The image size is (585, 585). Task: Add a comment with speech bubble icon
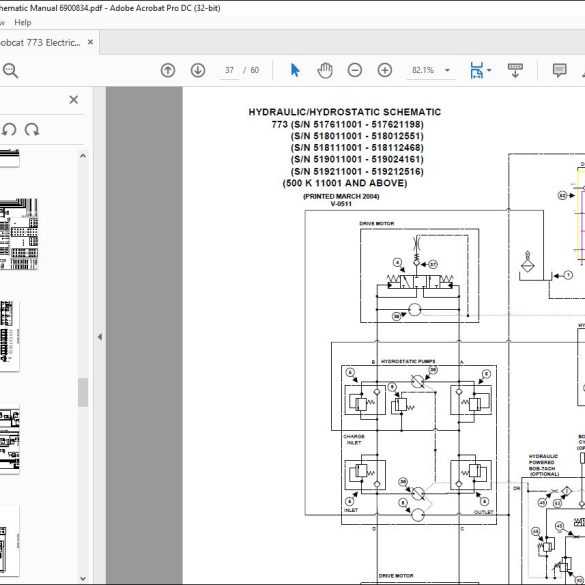pos(560,70)
